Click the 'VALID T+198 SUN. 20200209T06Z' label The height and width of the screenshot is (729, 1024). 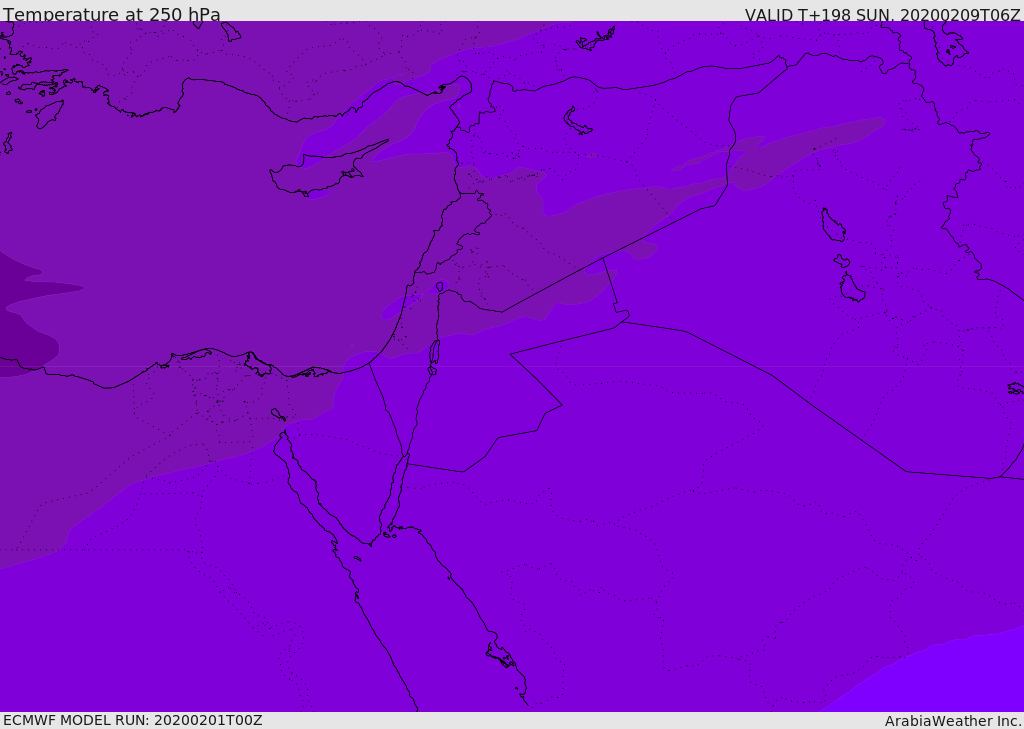pyautogui.click(x=882, y=14)
